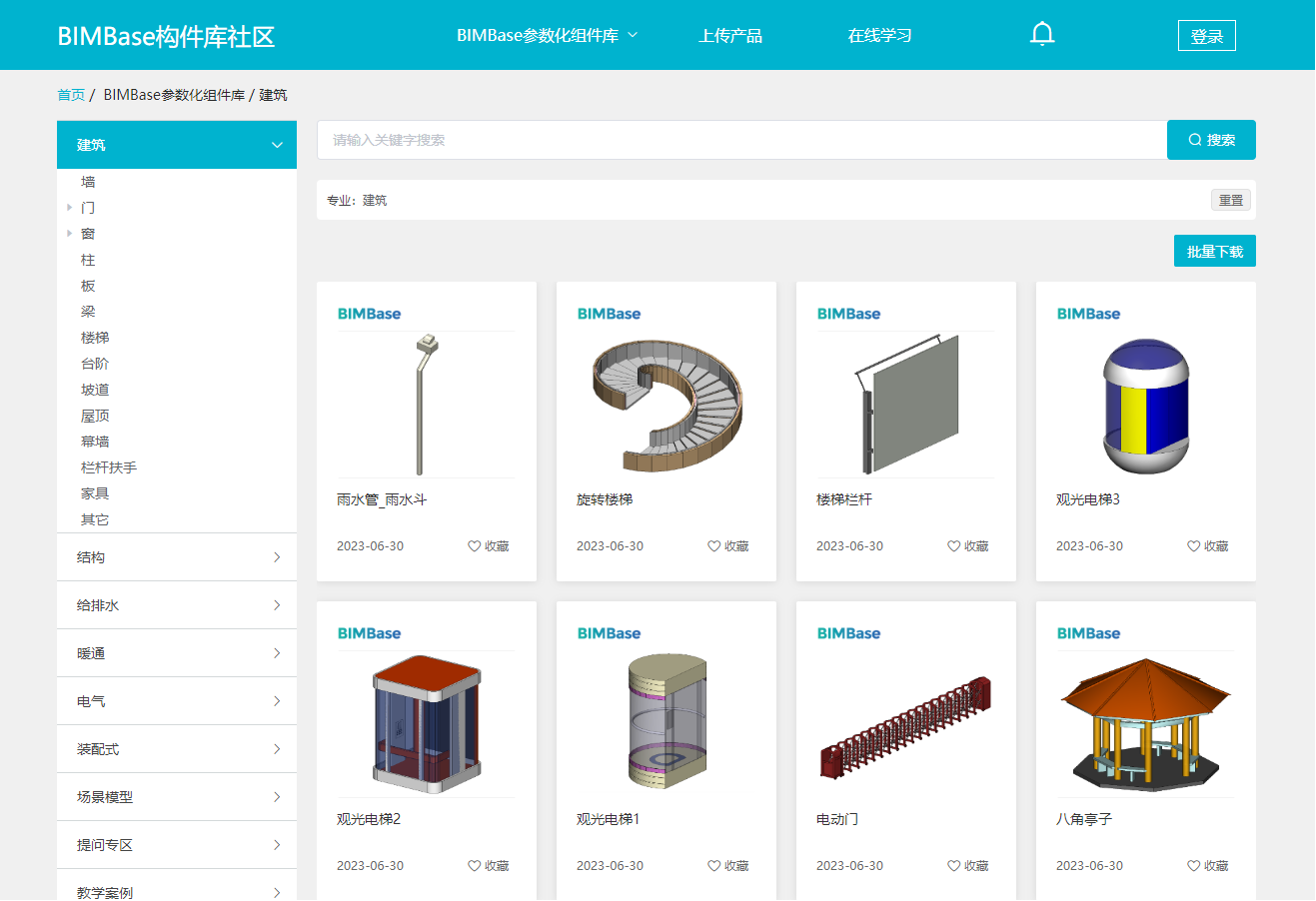Toggle favorite heart on 观光电梯3 card
The width and height of the screenshot is (1316, 901).
click(x=1194, y=546)
